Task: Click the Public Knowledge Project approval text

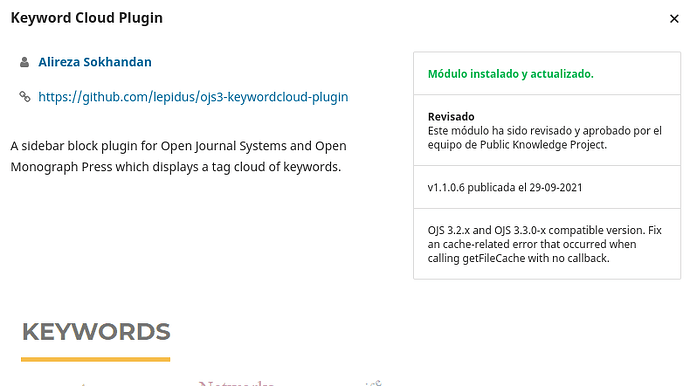Action: [544, 138]
